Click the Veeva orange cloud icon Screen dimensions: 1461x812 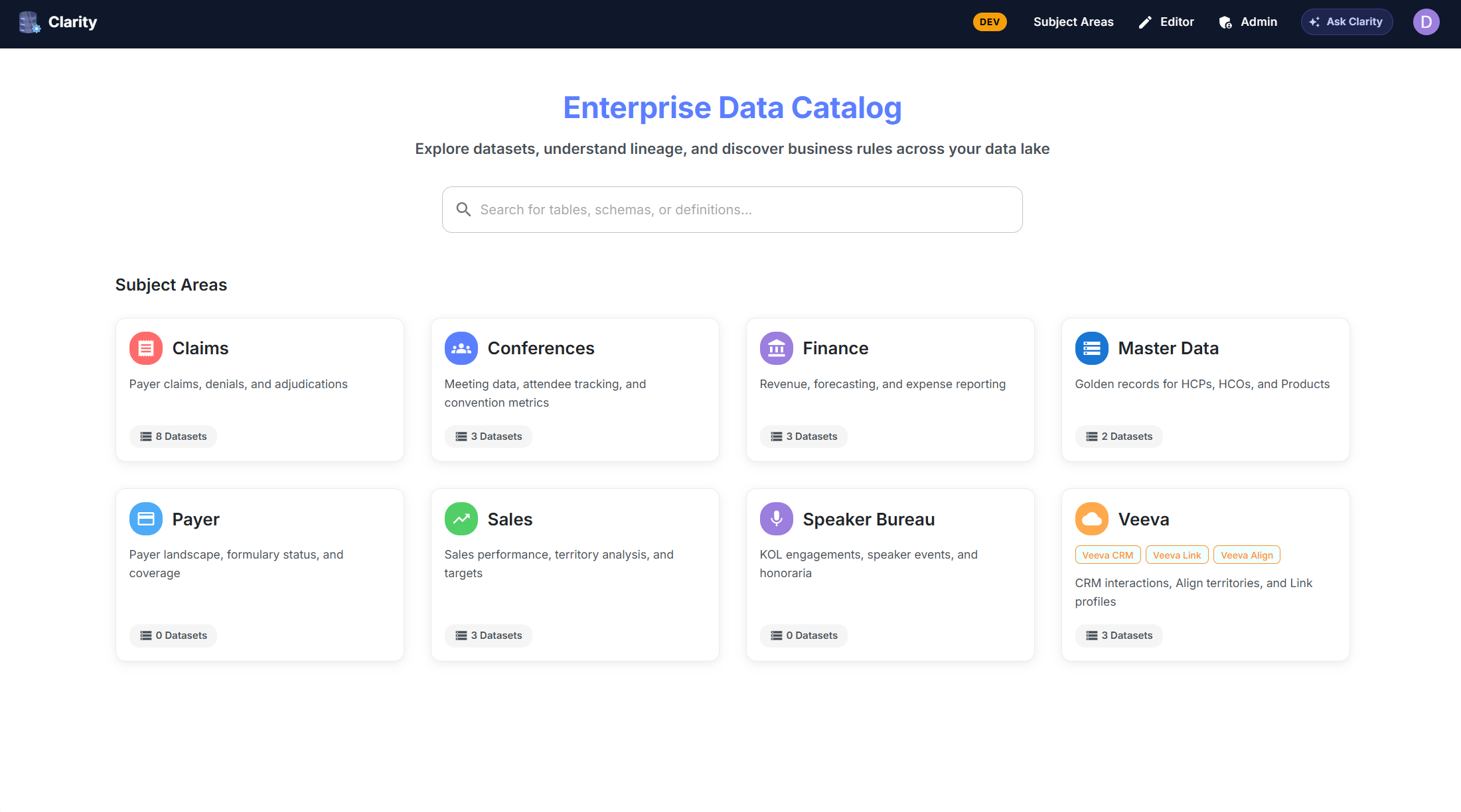1092,519
